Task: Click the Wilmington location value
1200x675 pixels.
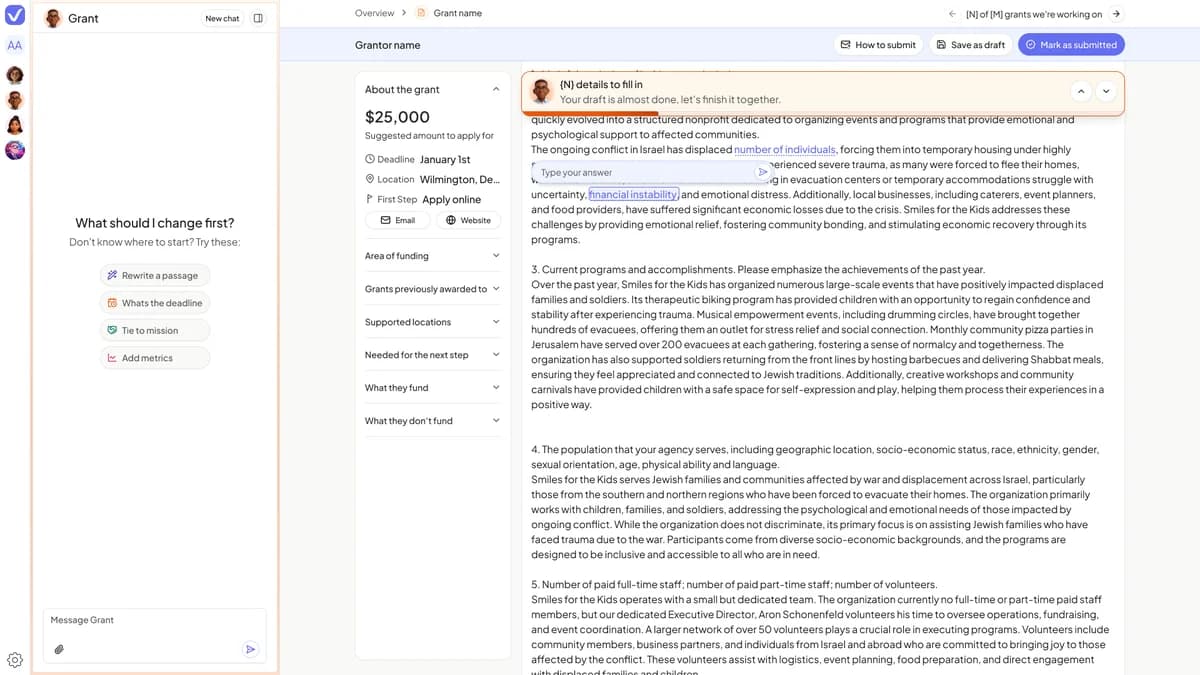Action: coord(460,179)
